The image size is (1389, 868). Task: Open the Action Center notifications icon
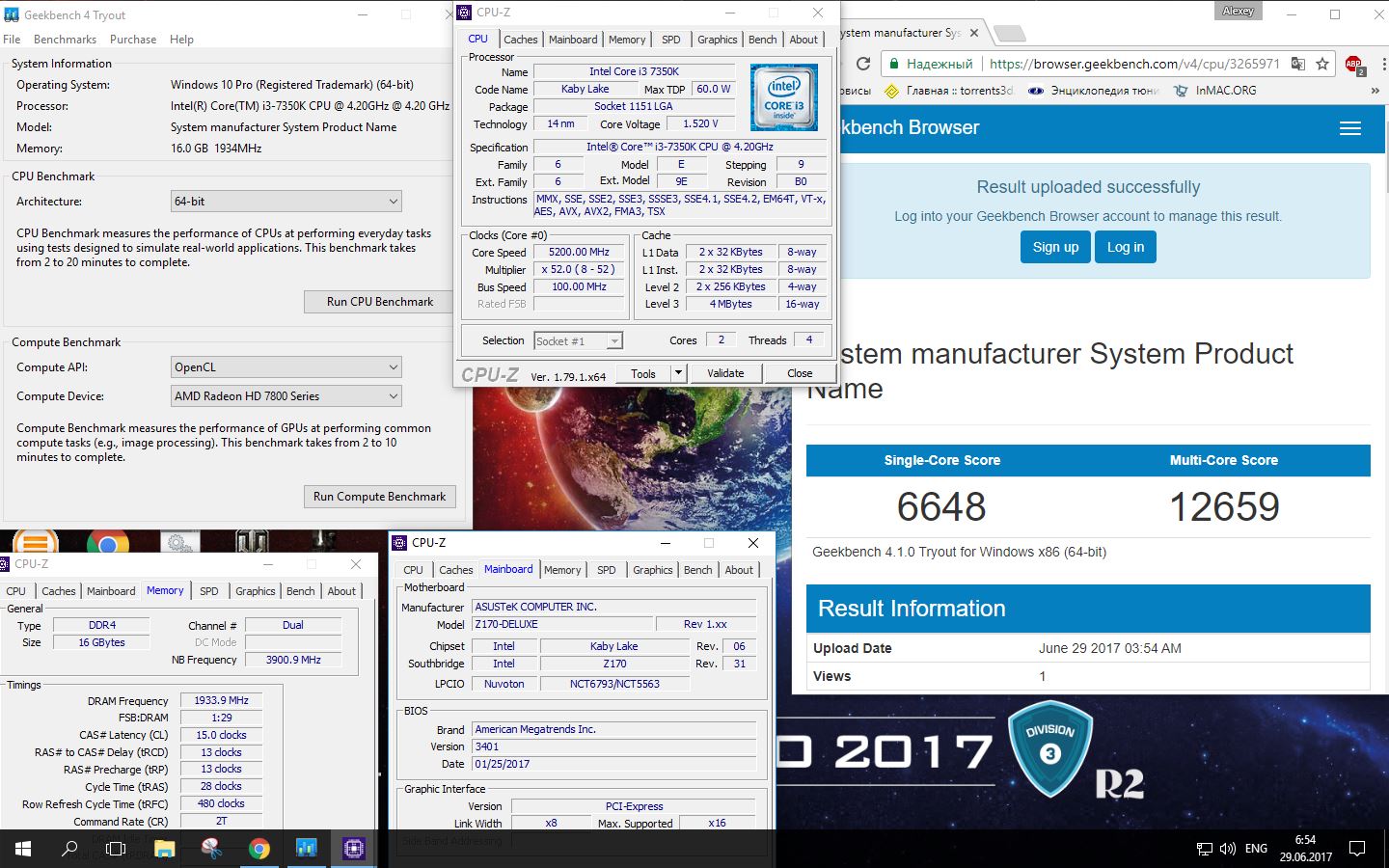(1357, 849)
